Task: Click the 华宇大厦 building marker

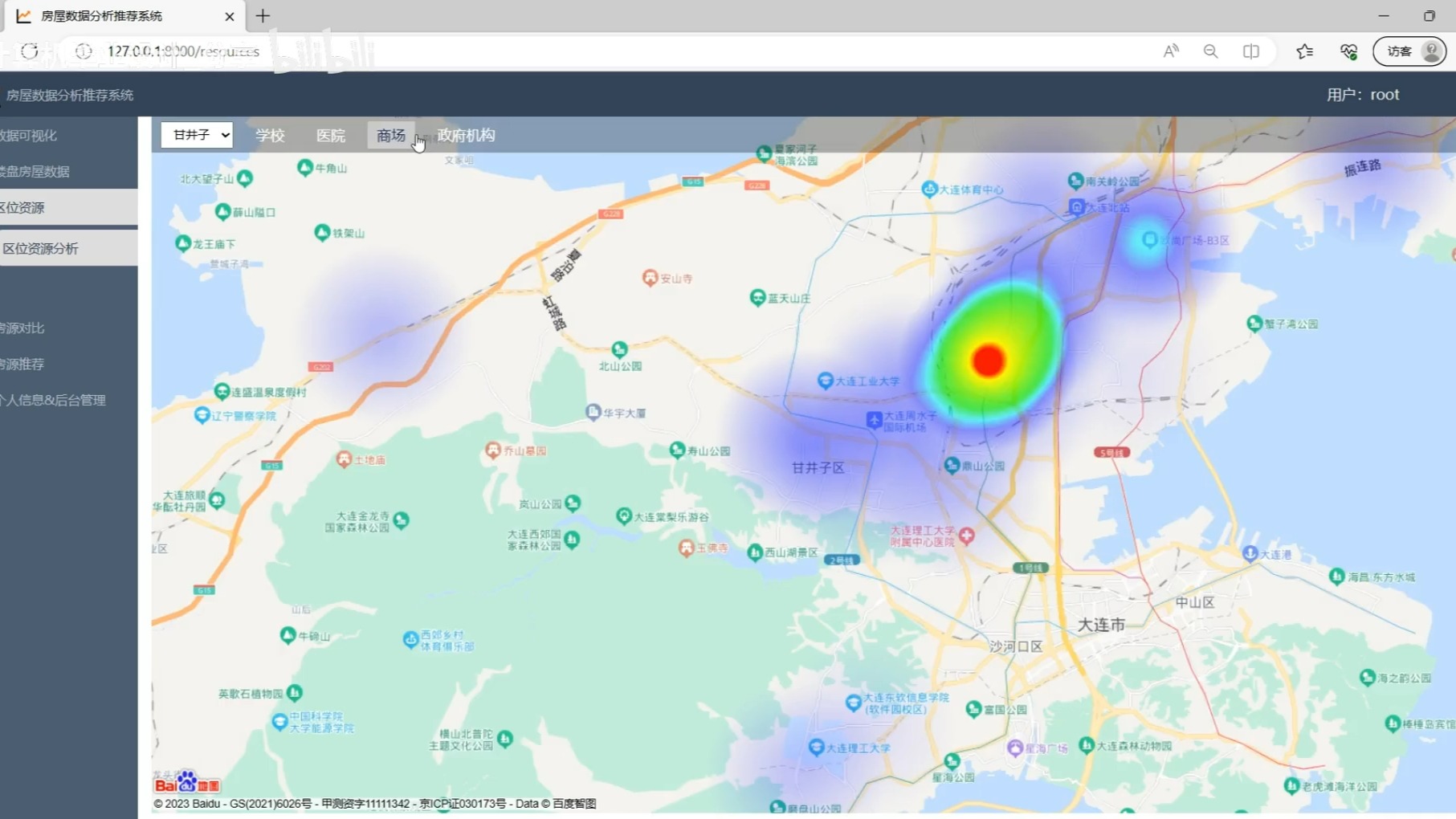Action: pyautogui.click(x=593, y=412)
